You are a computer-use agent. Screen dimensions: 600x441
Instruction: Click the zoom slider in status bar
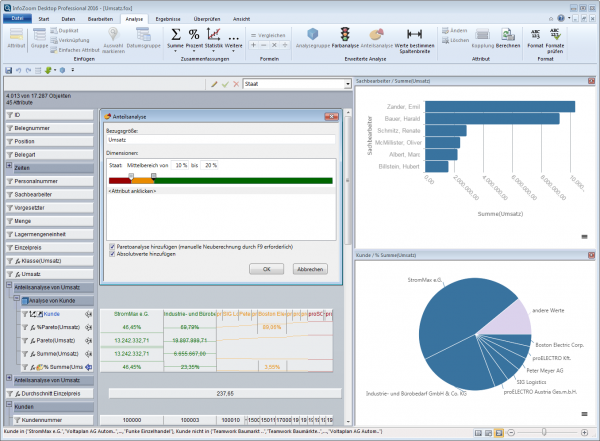pyautogui.click(x=544, y=432)
